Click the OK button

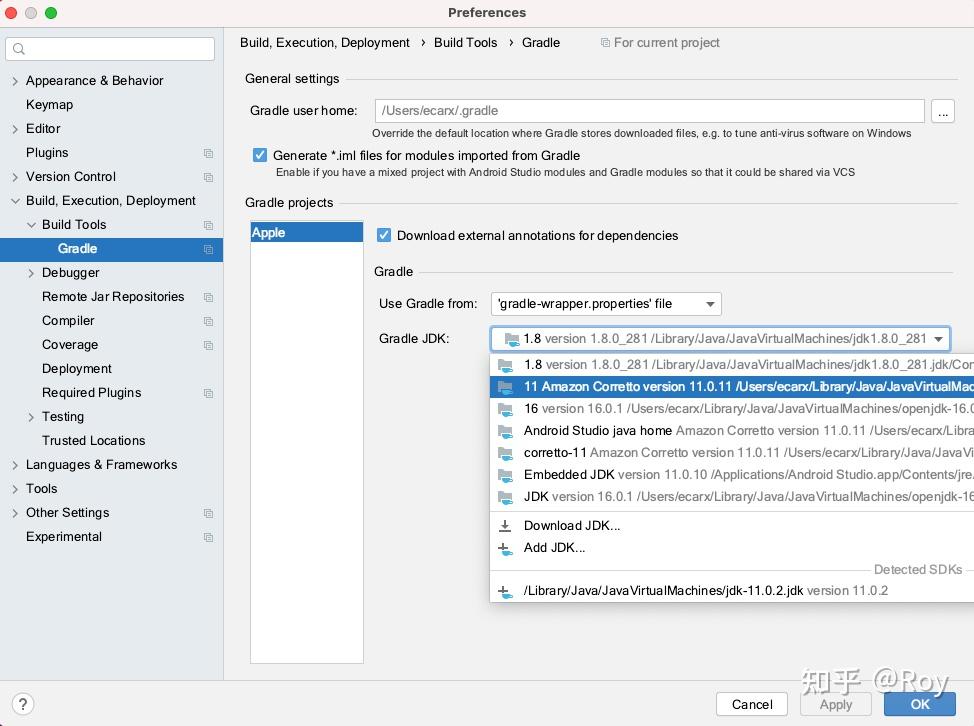tap(919, 704)
